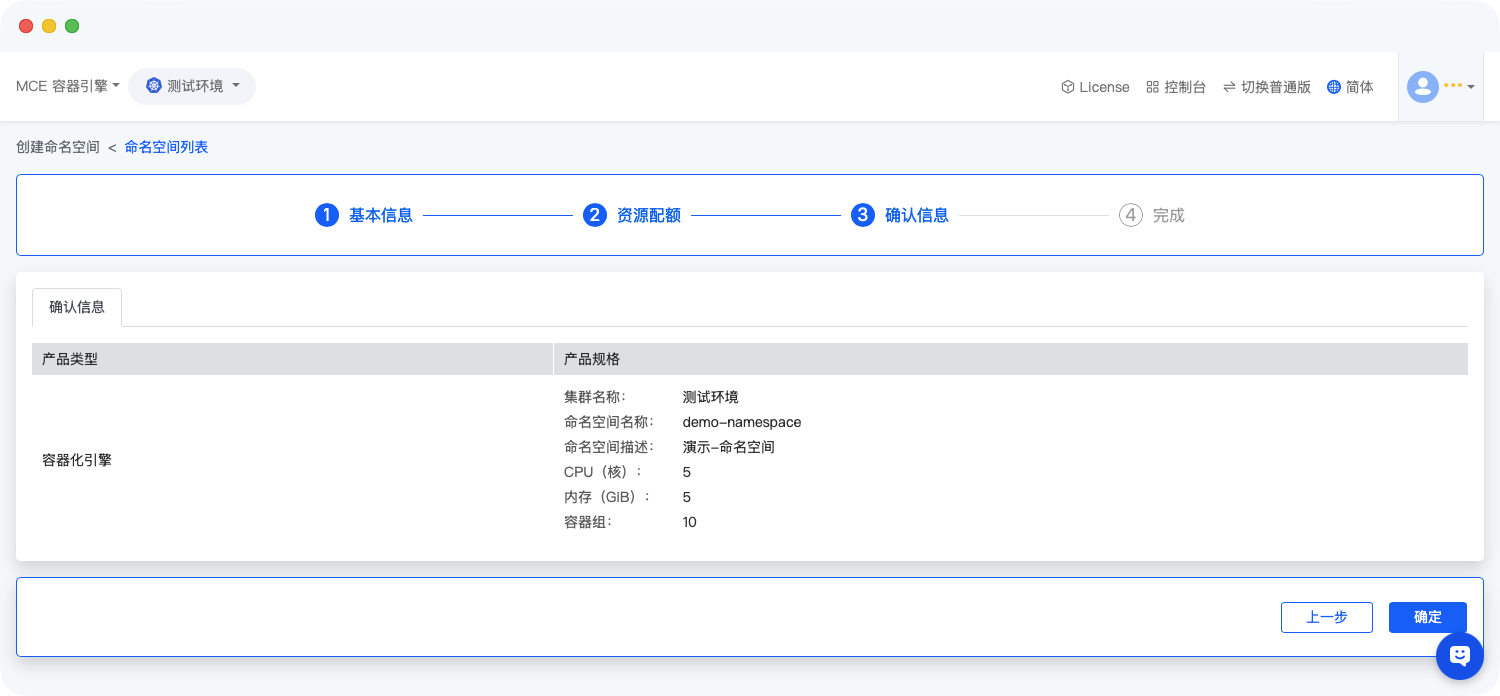Screen dimensions: 1500x696
Task: Click the 上一步 previous step button
Action: 1326,617
